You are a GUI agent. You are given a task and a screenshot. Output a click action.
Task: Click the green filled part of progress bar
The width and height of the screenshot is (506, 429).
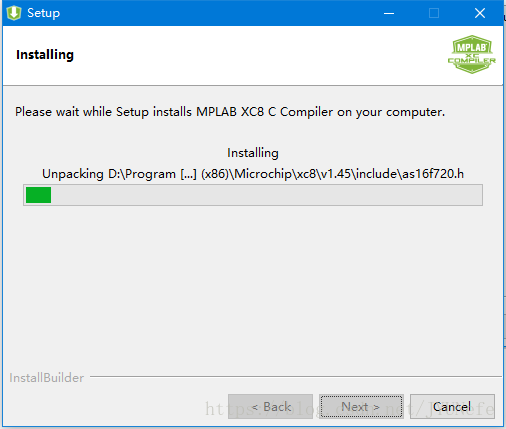click(38, 195)
